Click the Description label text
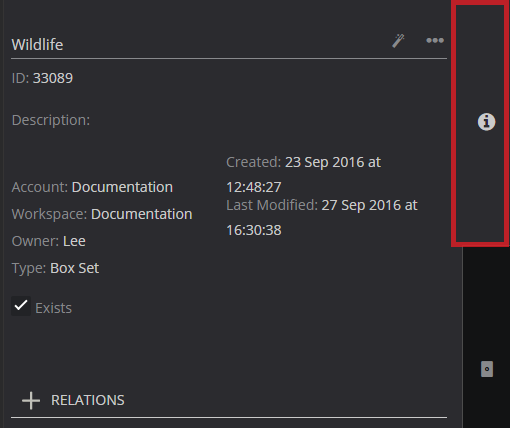This screenshot has width=510, height=428. click(51, 120)
